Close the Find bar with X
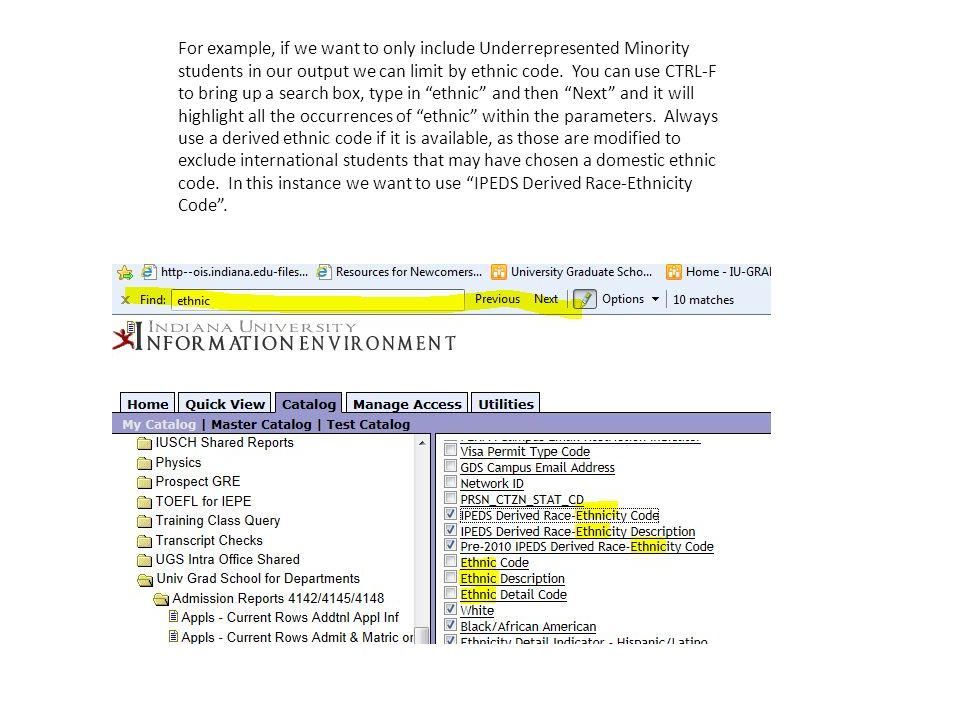 click(x=126, y=299)
